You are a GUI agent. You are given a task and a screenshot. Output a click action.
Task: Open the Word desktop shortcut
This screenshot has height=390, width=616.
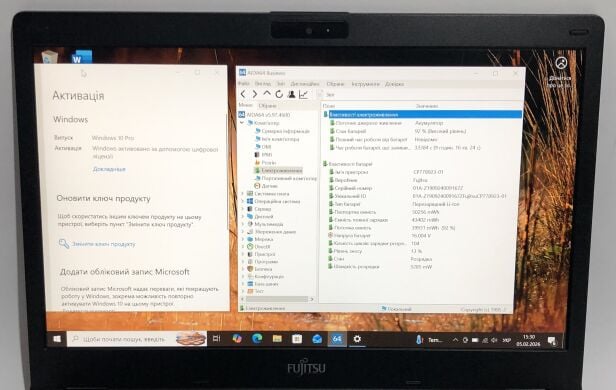click(x=82, y=57)
